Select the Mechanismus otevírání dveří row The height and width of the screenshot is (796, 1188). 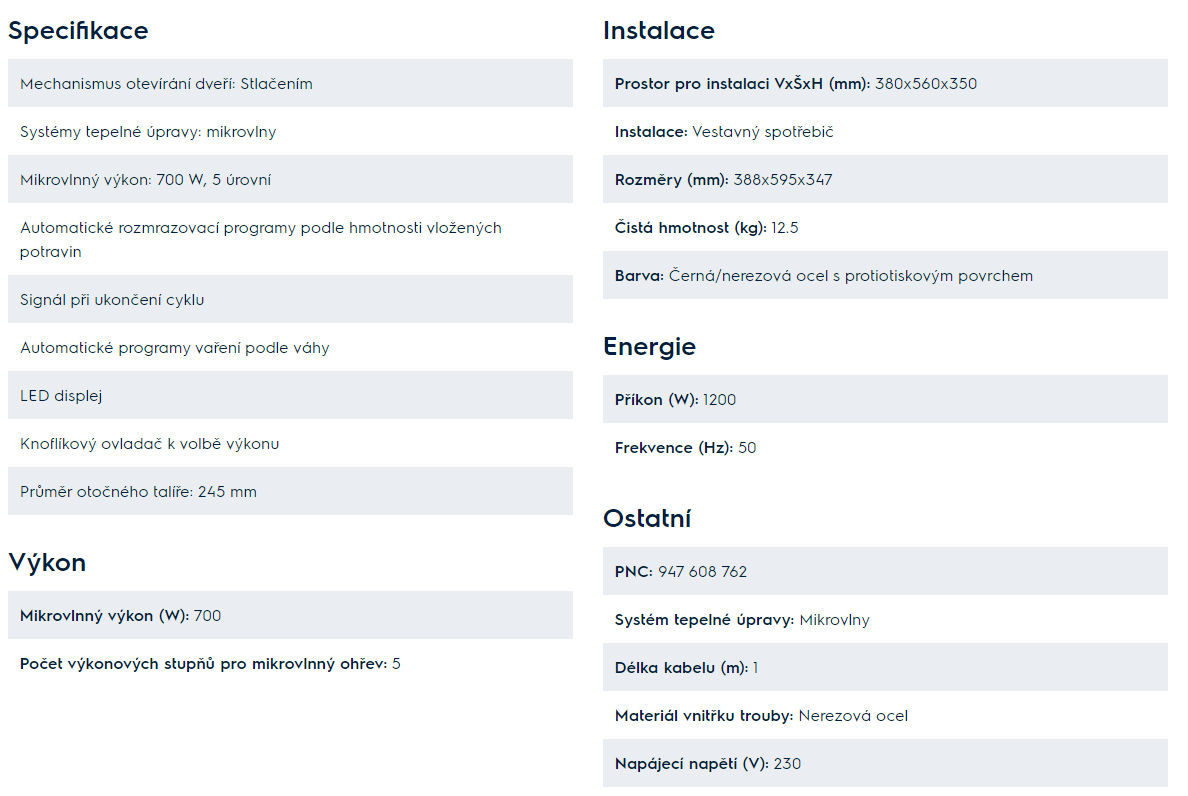pyautogui.click(x=290, y=83)
